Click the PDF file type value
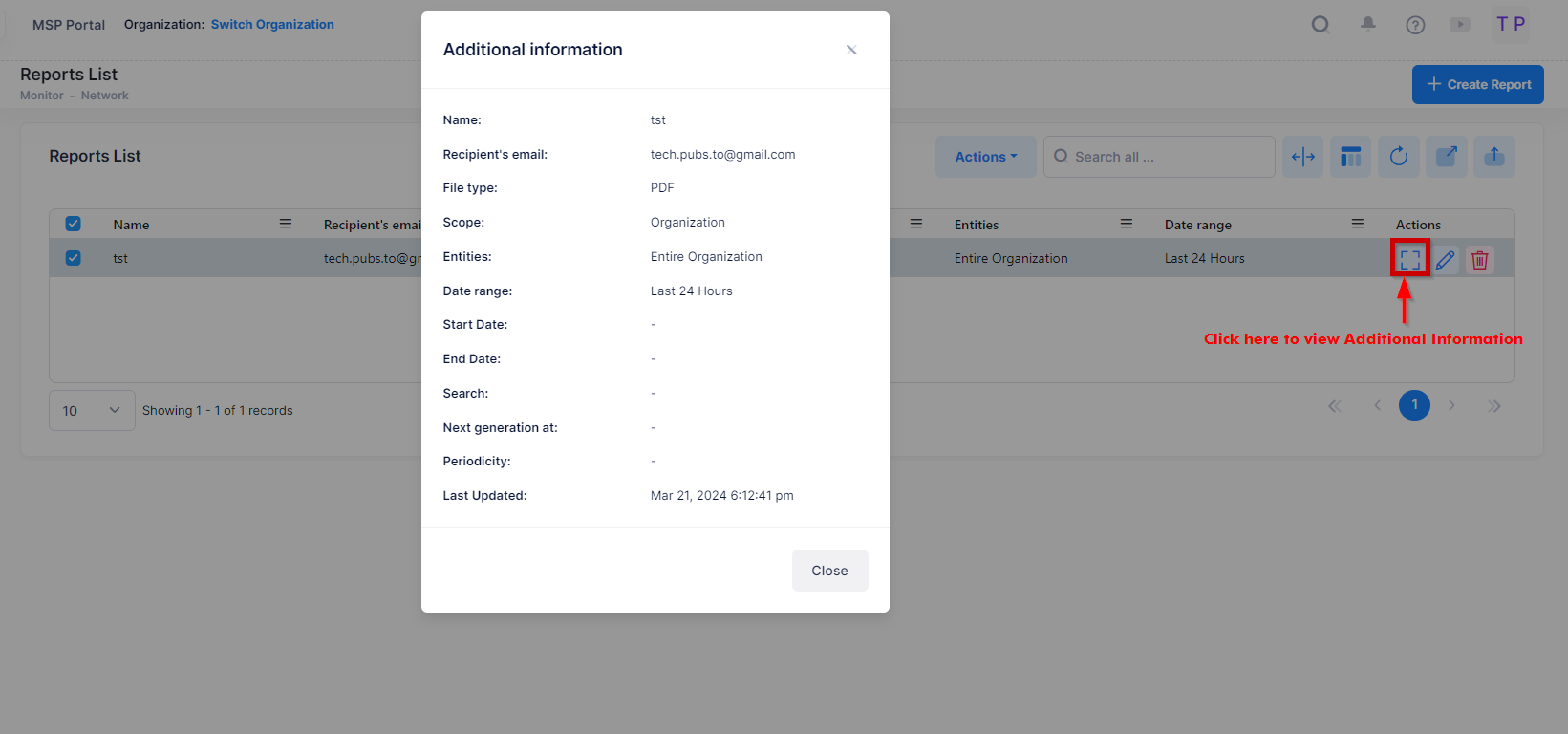Viewport: 1568px width, 734px height. click(662, 188)
